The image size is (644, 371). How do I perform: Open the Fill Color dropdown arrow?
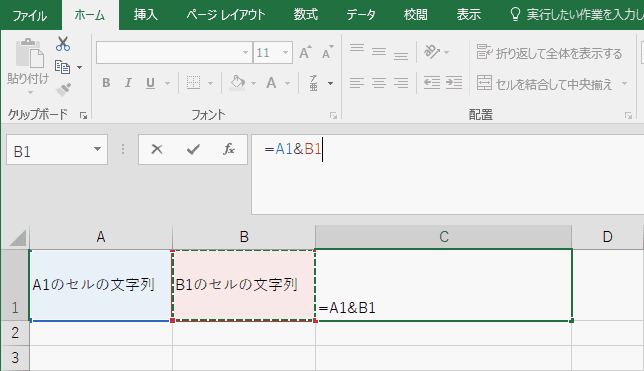(253, 83)
